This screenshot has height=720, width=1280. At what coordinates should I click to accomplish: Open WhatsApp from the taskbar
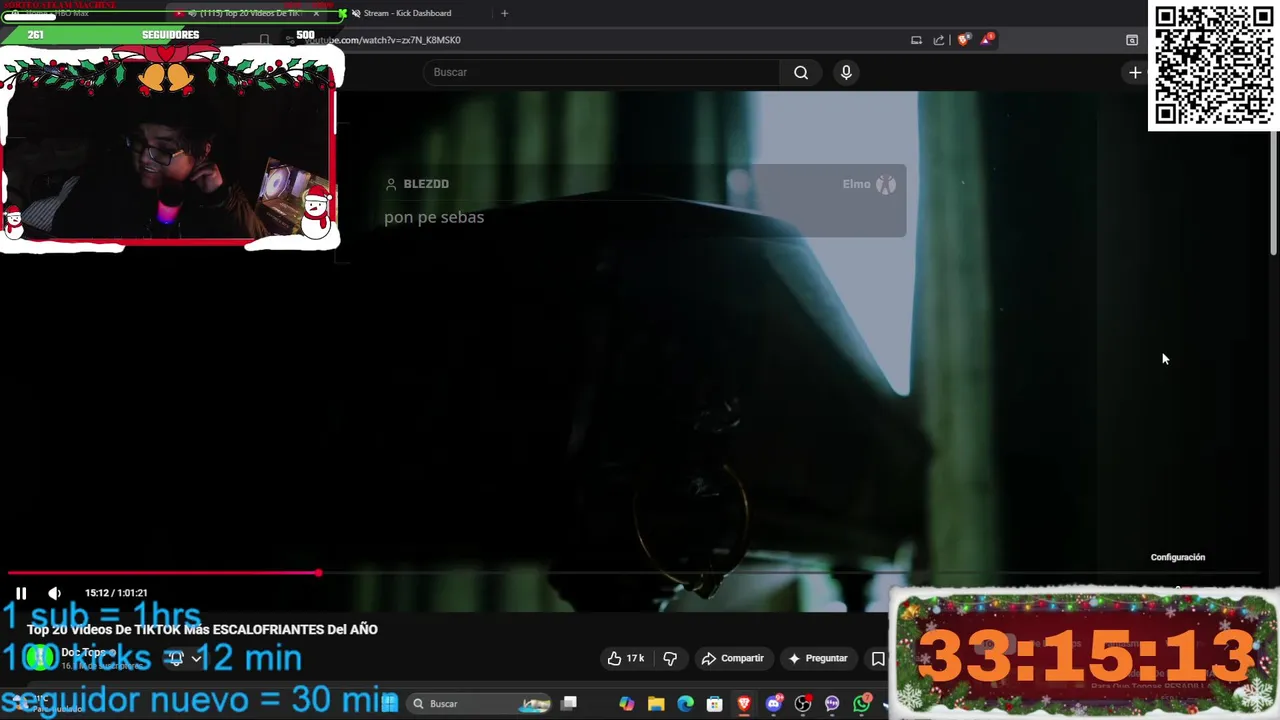[x=862, y=704]
